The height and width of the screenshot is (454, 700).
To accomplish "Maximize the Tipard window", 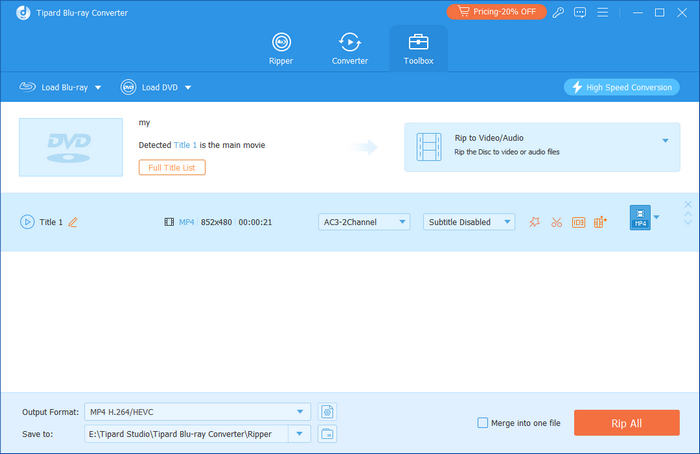I will coord(659,12).
